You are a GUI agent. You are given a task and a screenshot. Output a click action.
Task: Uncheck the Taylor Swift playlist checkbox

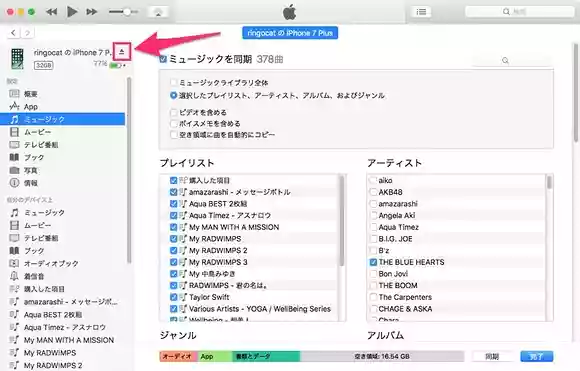(x=173, y=297)
